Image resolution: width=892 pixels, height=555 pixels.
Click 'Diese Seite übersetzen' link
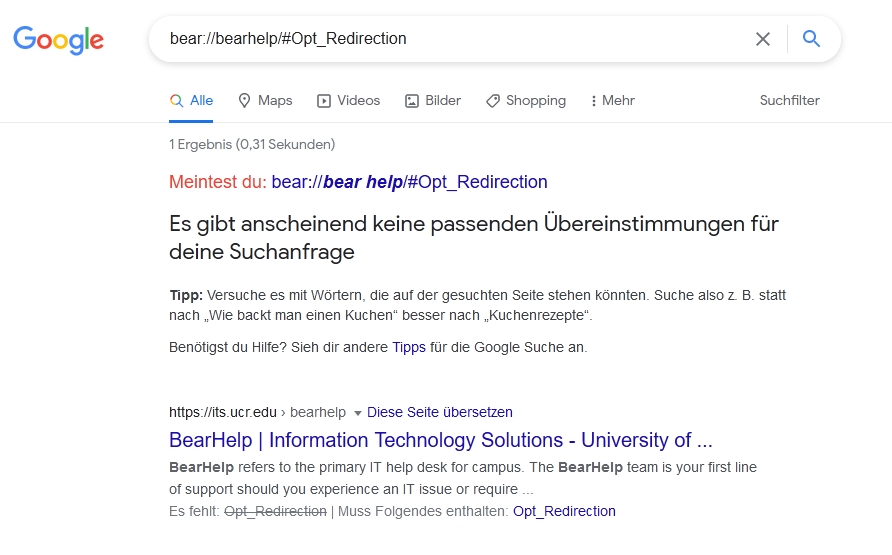(x=439, y=412)
